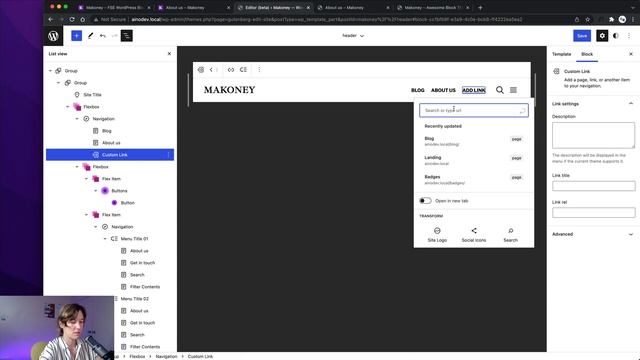This screenshot has width=640, height=360.
Task: Click the Link title input field
Action: click(x=593, y=186)
